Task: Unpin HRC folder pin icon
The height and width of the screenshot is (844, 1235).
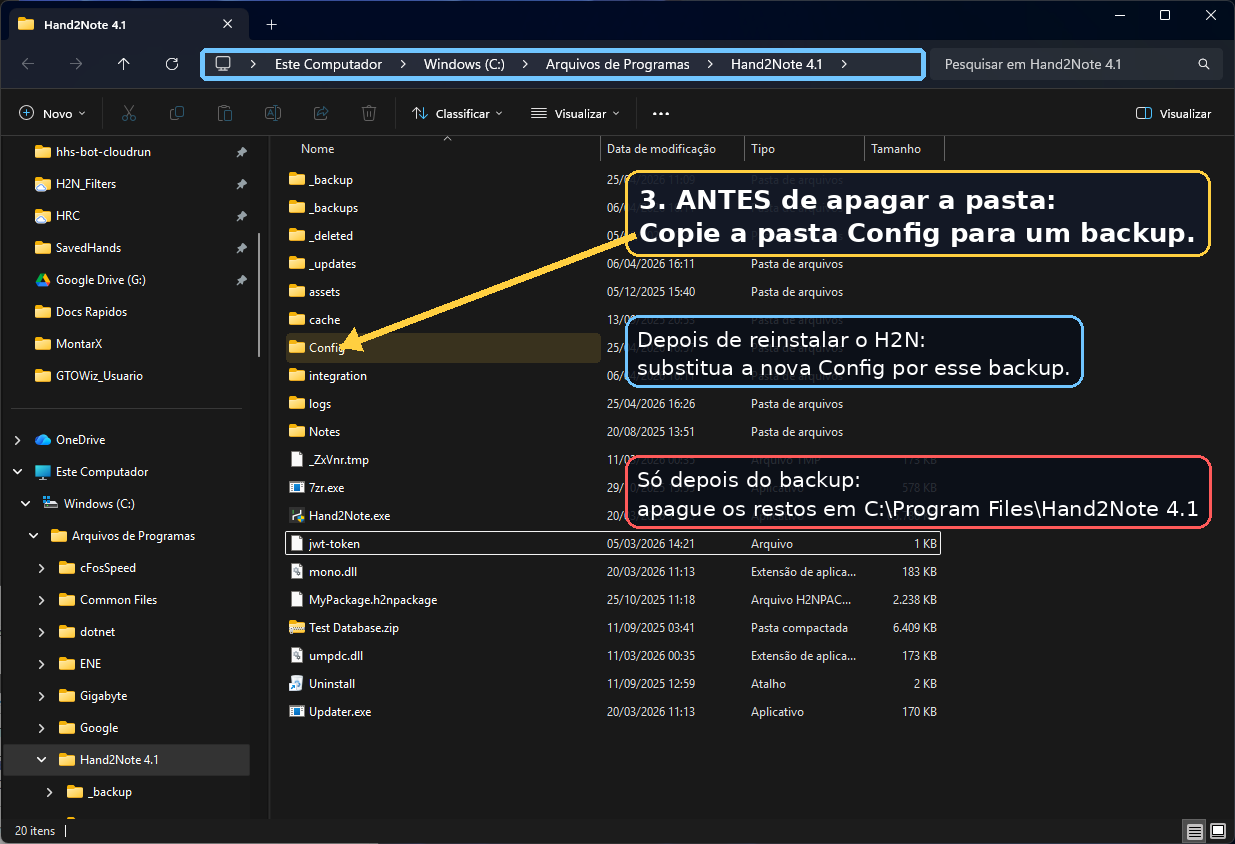Action: tap(241, 216)
